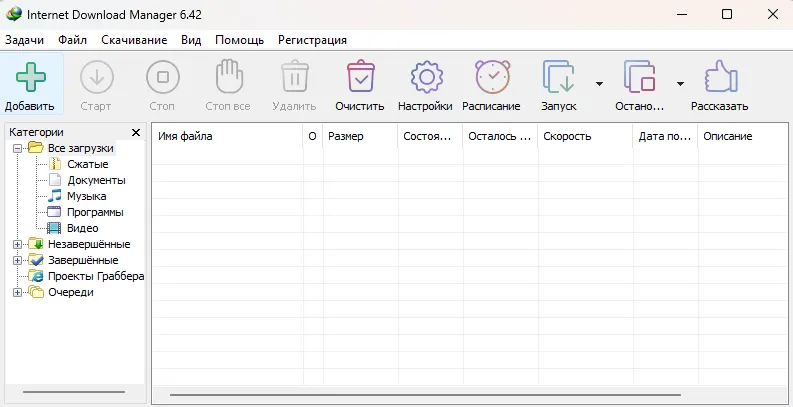Click the Стоп toolbar icon

point(162,77)
